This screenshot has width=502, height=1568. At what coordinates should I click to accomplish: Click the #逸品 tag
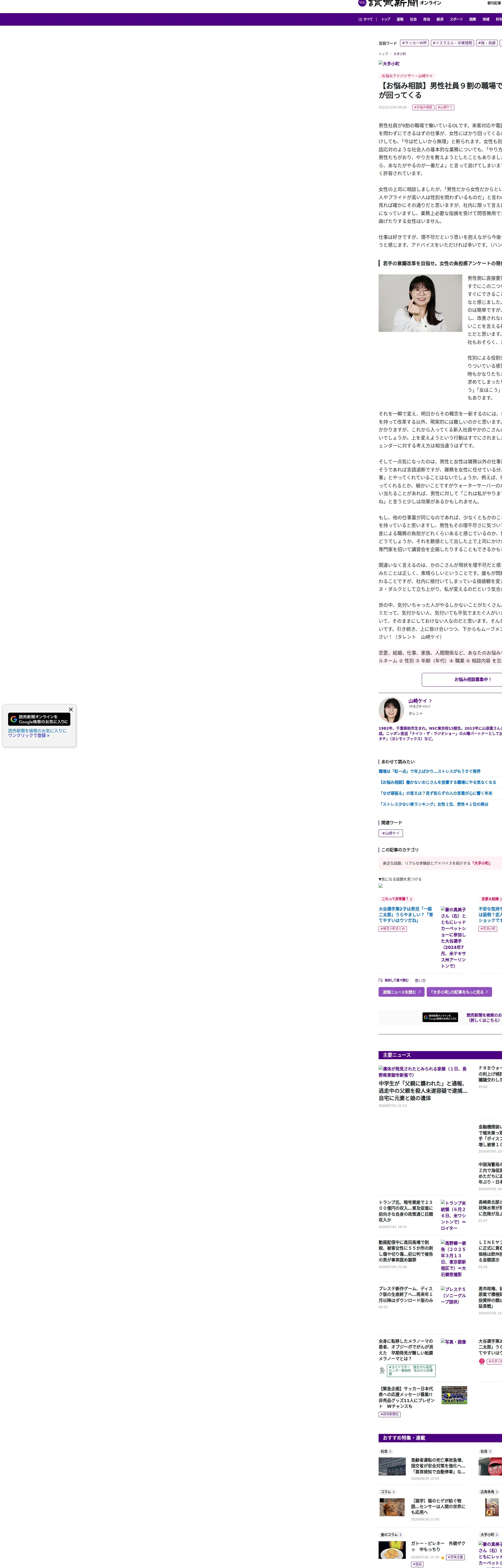[417, 1564]
